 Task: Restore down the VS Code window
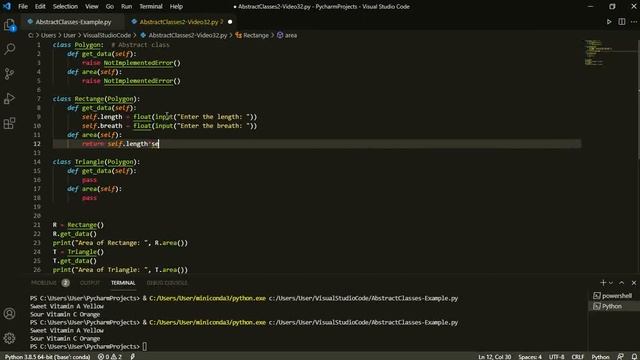point(612,7)
